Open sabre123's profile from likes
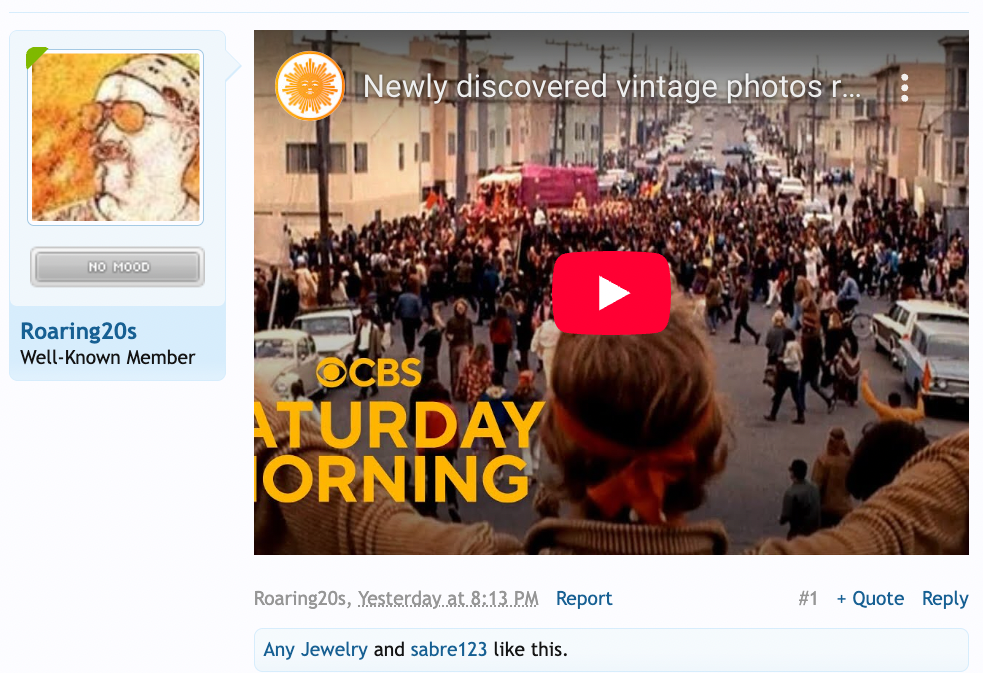983x673 pixels. coord(448,650)
